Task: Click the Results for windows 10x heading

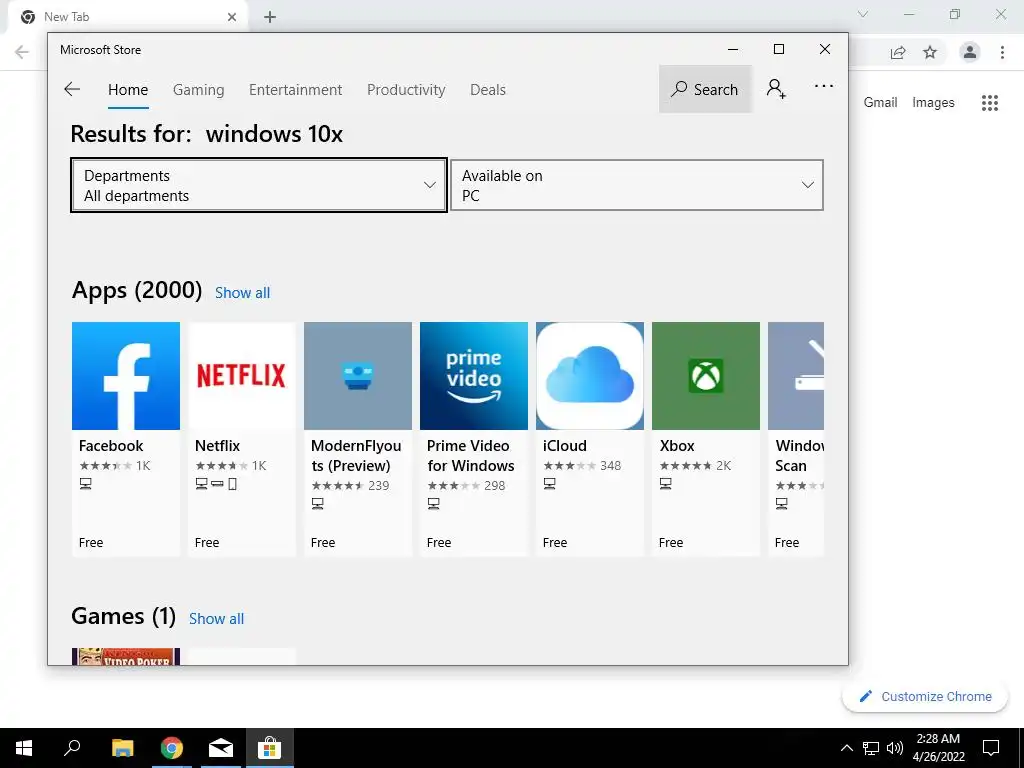Action: tap(206, 134)
